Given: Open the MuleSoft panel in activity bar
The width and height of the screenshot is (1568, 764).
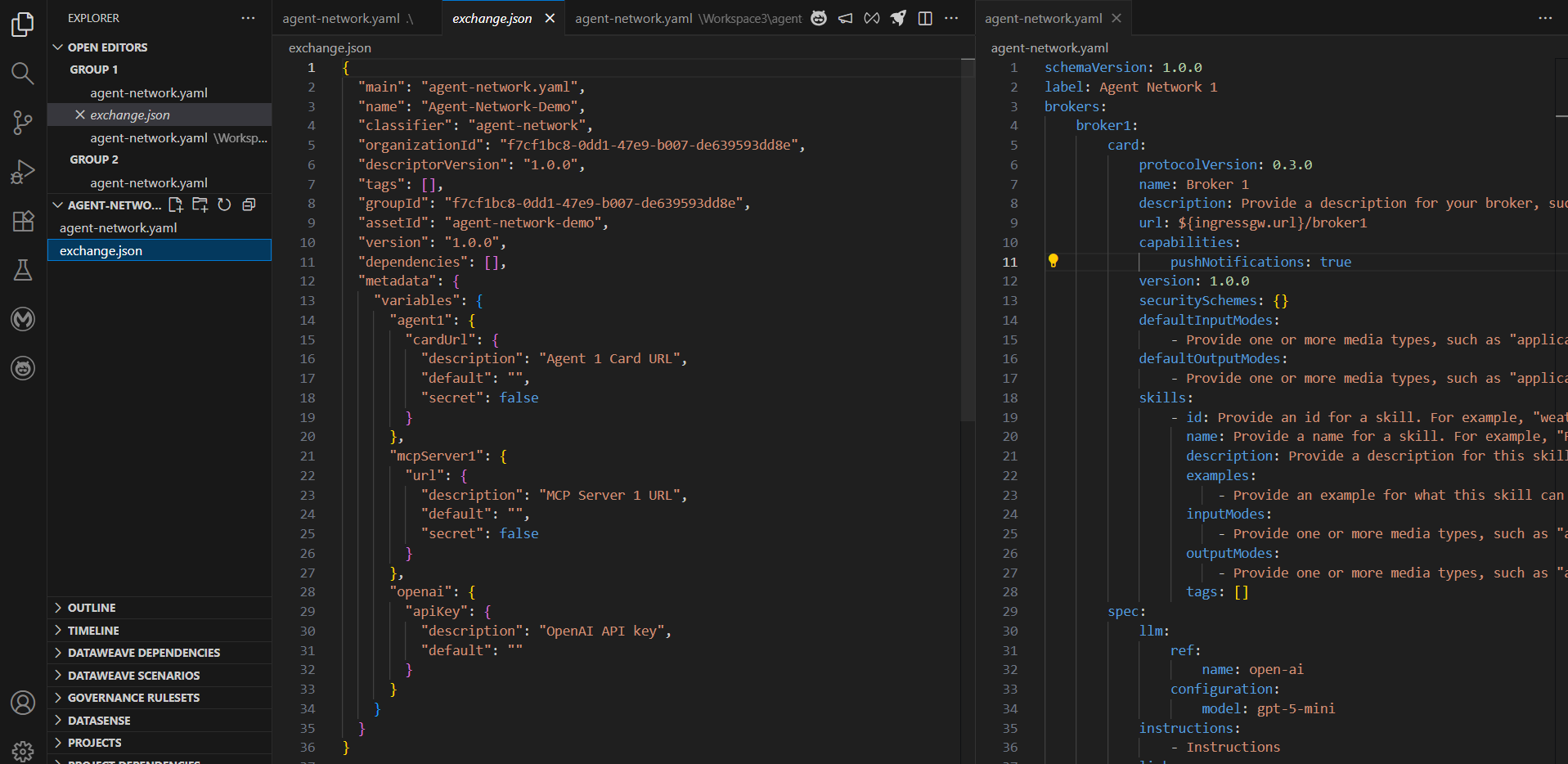Looking at the screenshot, I should [x=23, y=319].
